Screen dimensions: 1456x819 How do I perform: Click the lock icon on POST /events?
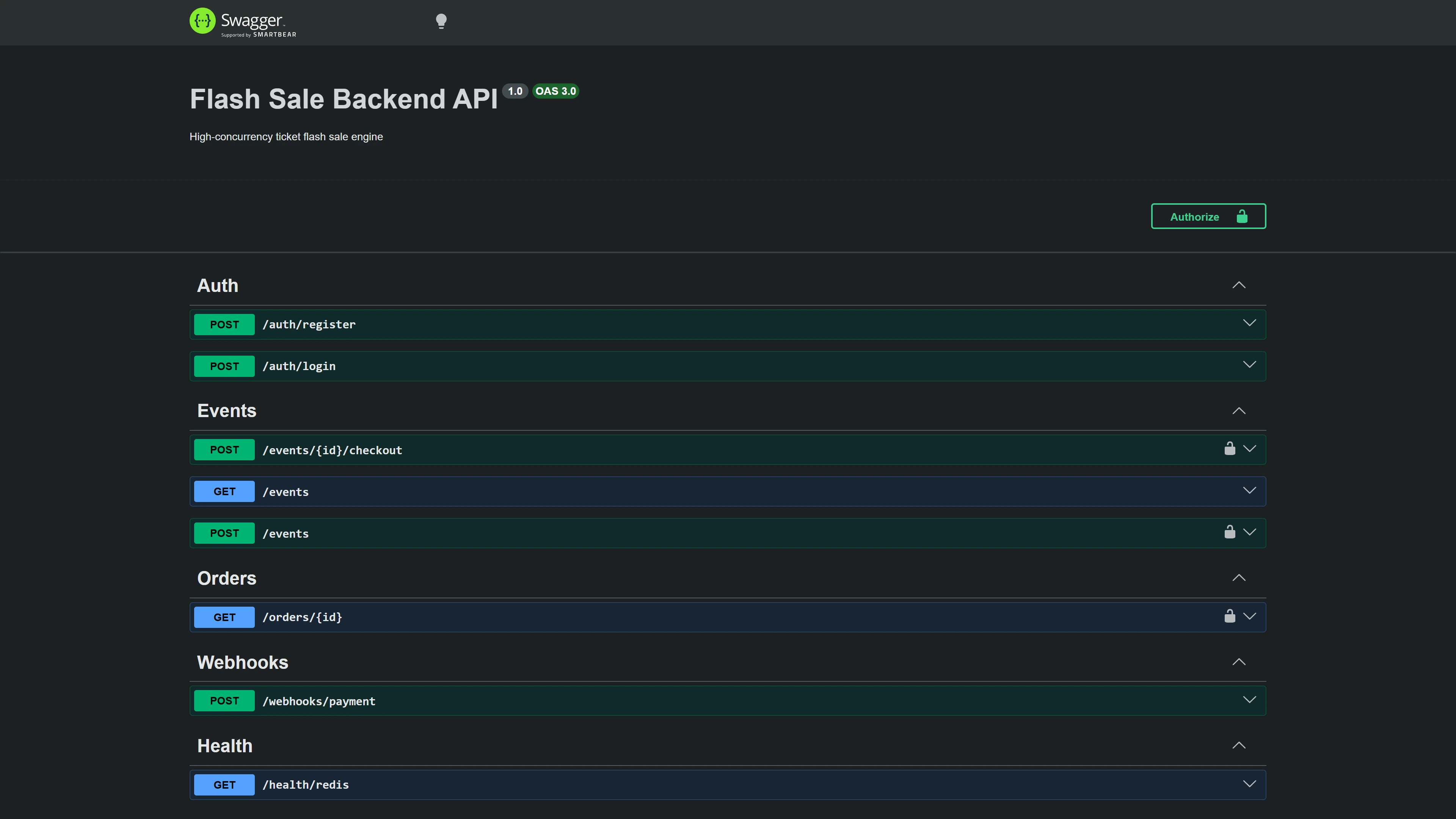tap(1229, 532)
